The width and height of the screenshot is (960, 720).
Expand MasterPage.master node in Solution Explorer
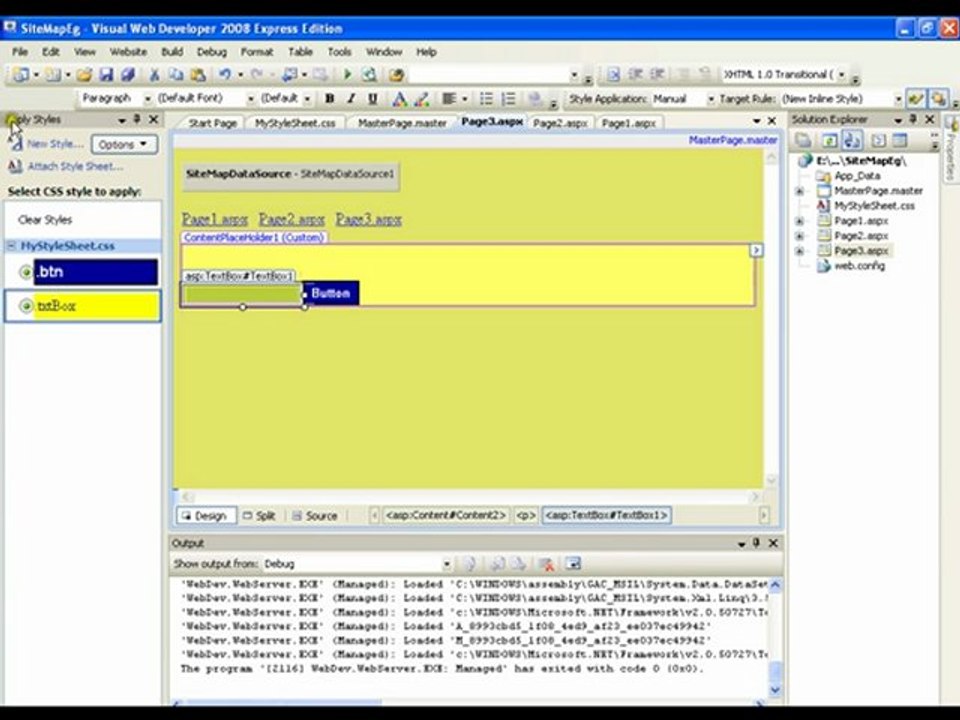coord(799,191)
